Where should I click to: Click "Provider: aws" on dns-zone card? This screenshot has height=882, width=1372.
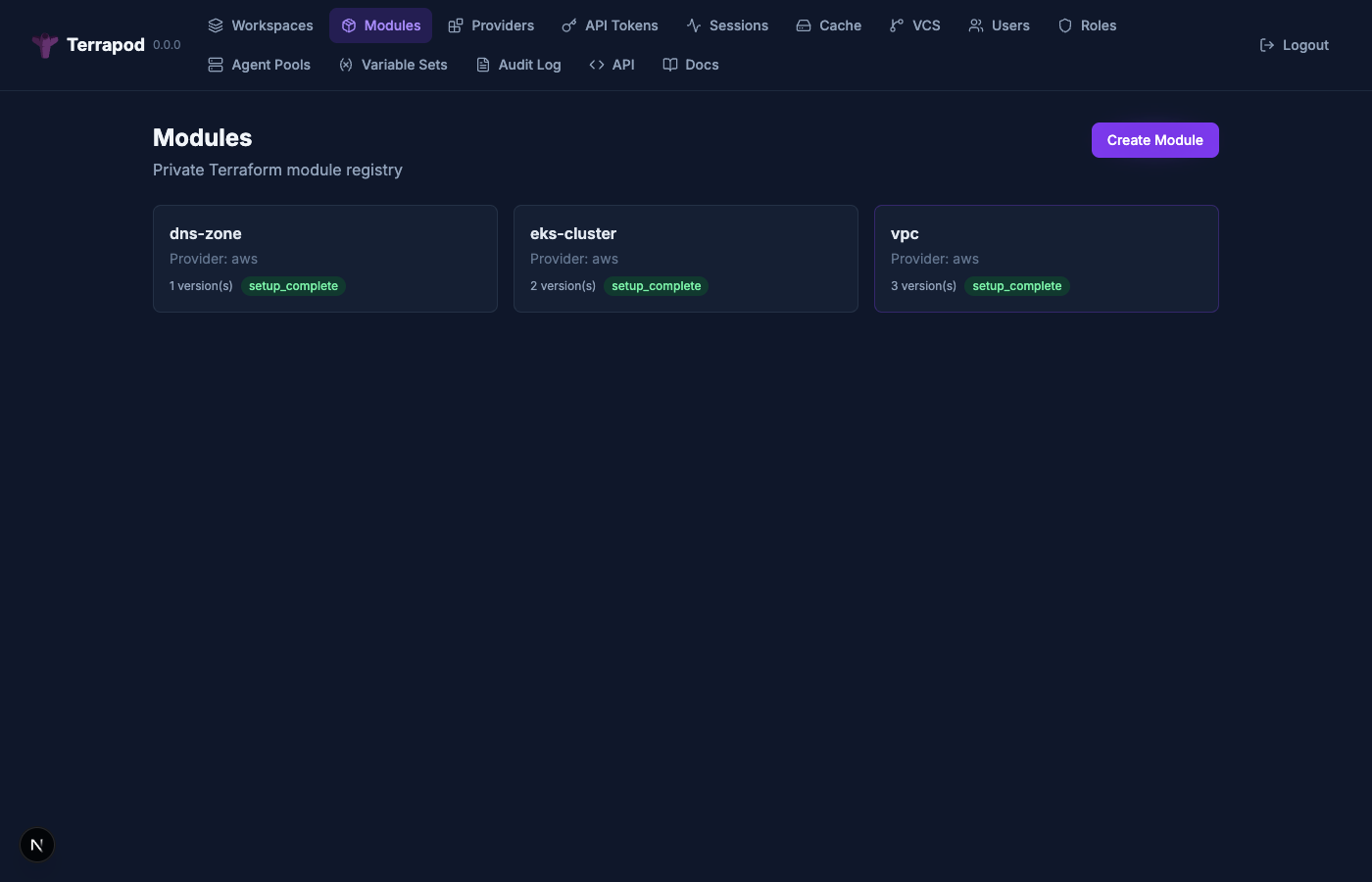point(214,259)
